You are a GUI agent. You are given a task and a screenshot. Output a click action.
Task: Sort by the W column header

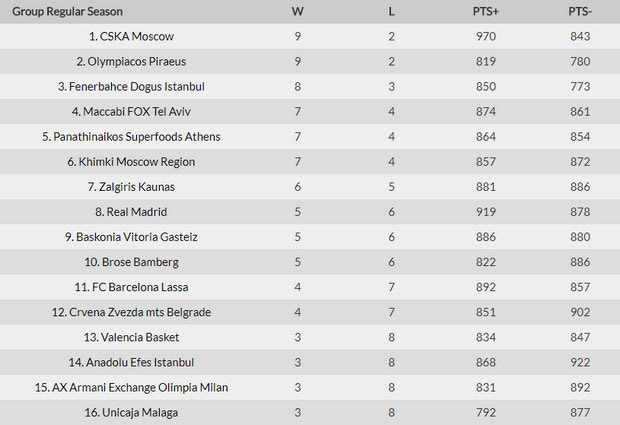pos(298,11)
